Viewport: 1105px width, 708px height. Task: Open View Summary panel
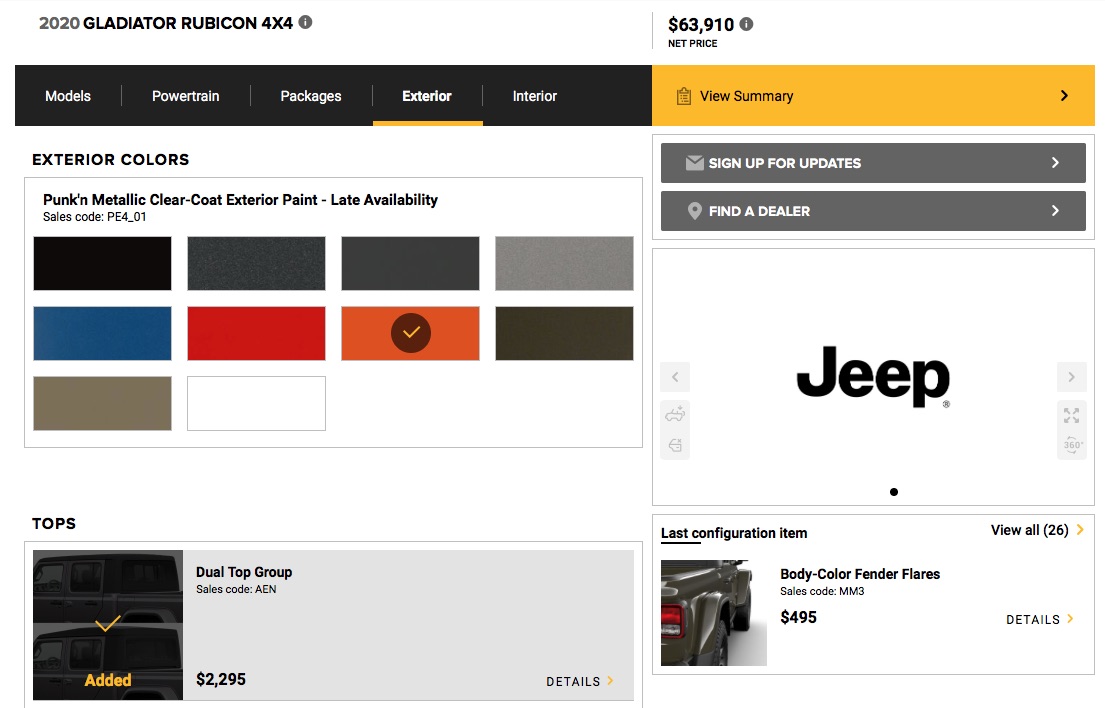[873, 96]
